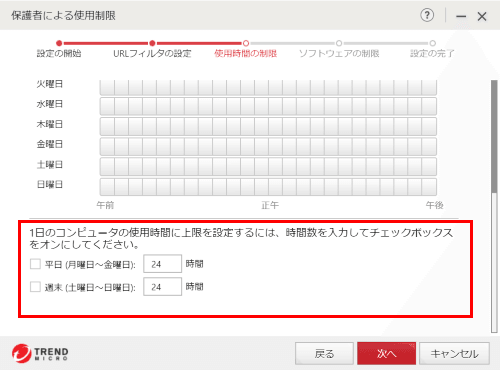Click the 戻る back button
The height and width of the screenshot is (370, 500).
tap(324, 353)
